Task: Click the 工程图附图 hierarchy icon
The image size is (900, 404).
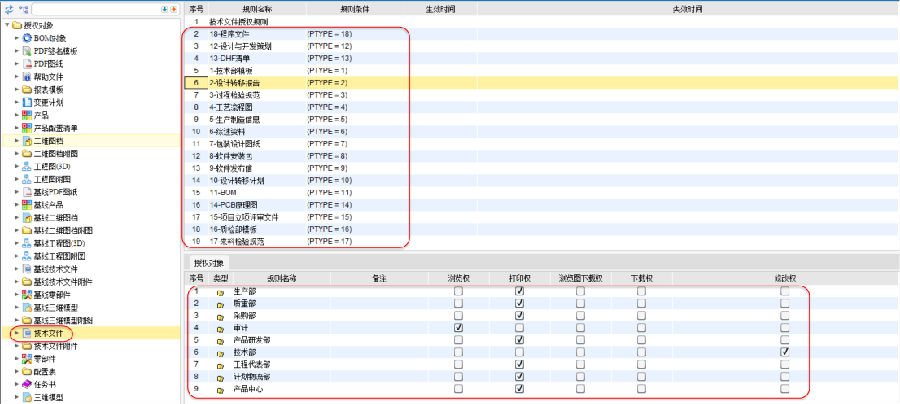Action: 27,179
